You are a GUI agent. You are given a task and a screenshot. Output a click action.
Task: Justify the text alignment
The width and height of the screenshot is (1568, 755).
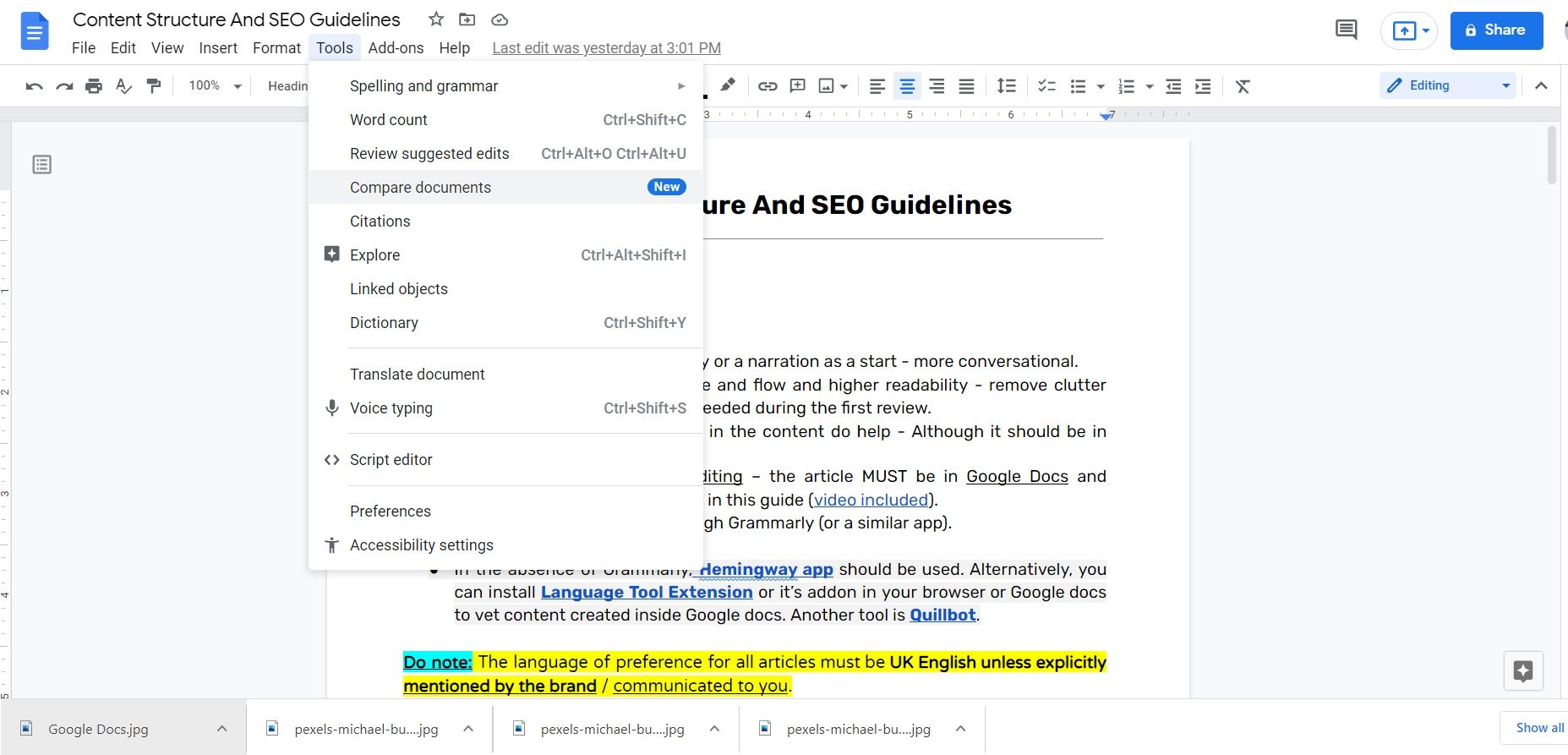(x=966, y=86)
